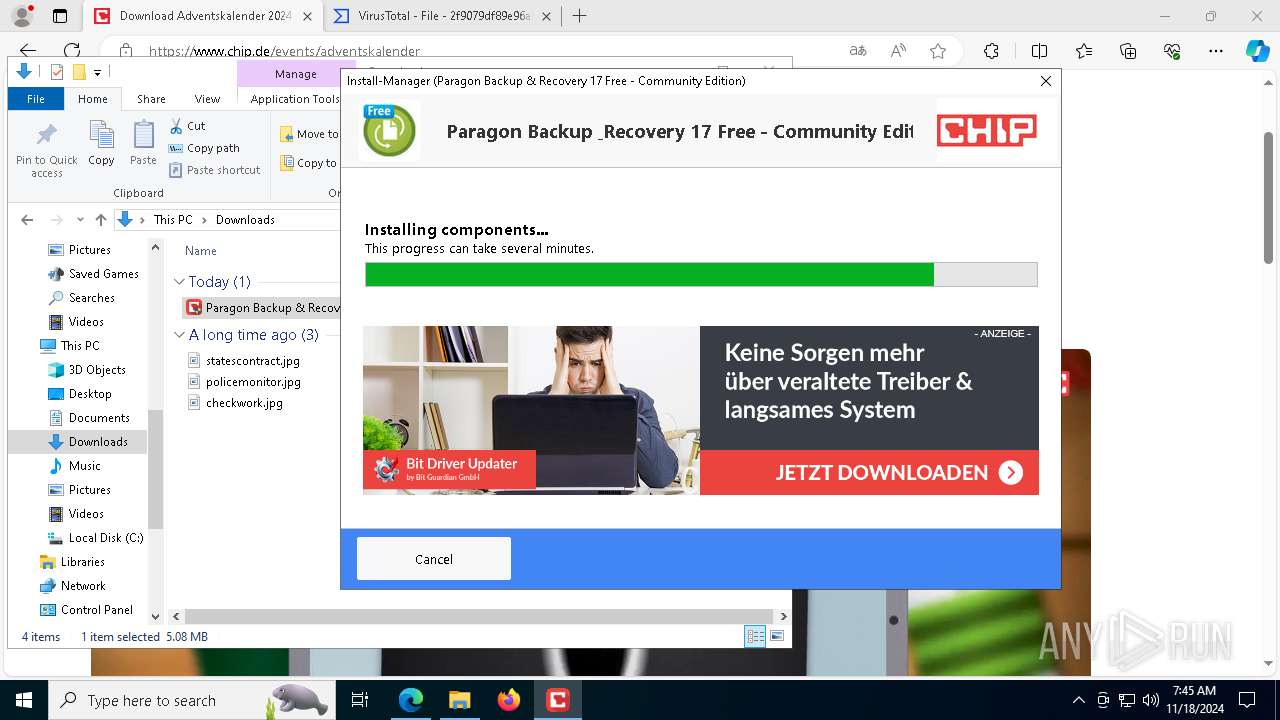This screenshot has width=1280, height=720.
Task: Close the Install-Manager dialog
Action: 1046,81
